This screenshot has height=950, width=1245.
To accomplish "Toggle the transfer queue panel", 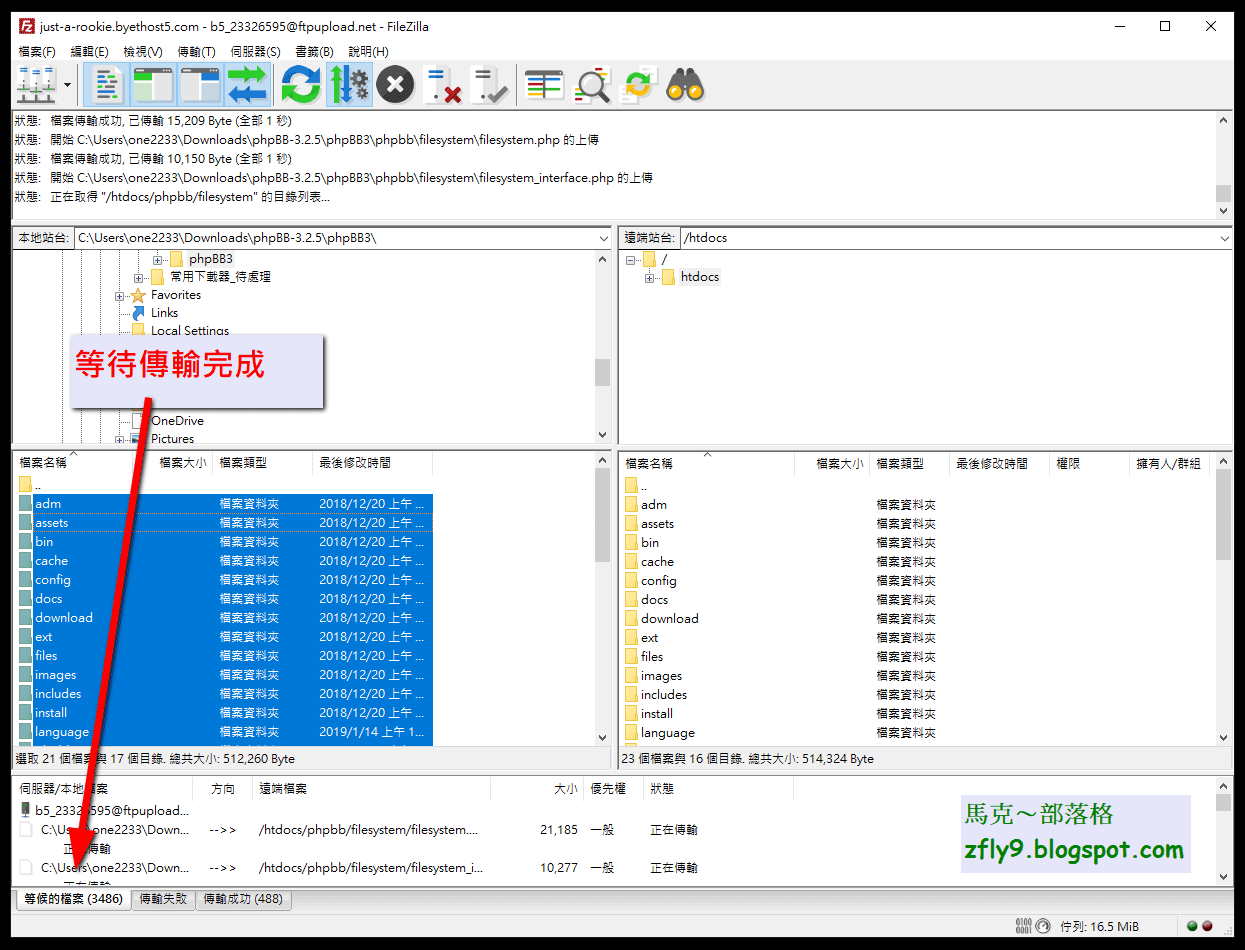I will (x=247, y=84).
